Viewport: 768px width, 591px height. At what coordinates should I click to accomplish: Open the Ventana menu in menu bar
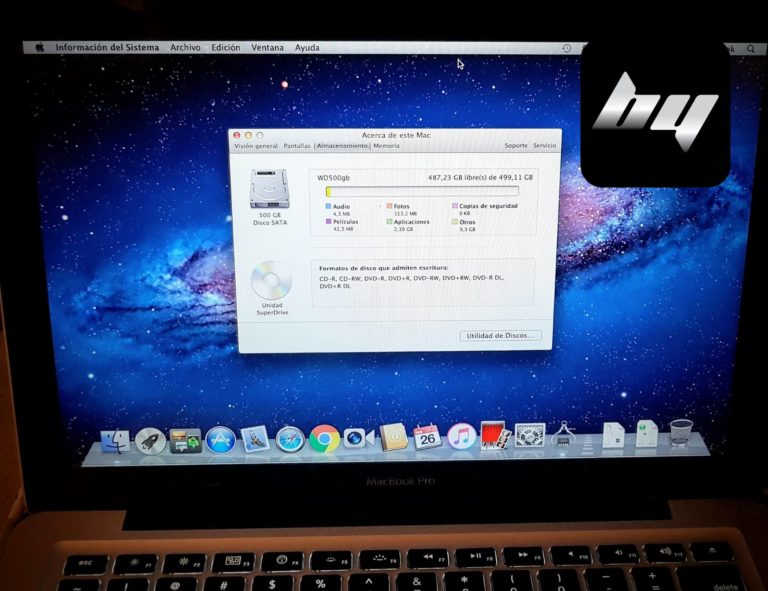click(x=267, y=47)
